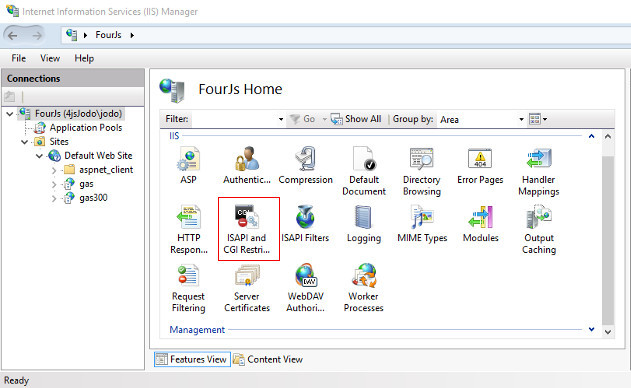Collapse the IIS group section
Image resolution: width=631 pixels, height=388 pixels.
[591, 136]
